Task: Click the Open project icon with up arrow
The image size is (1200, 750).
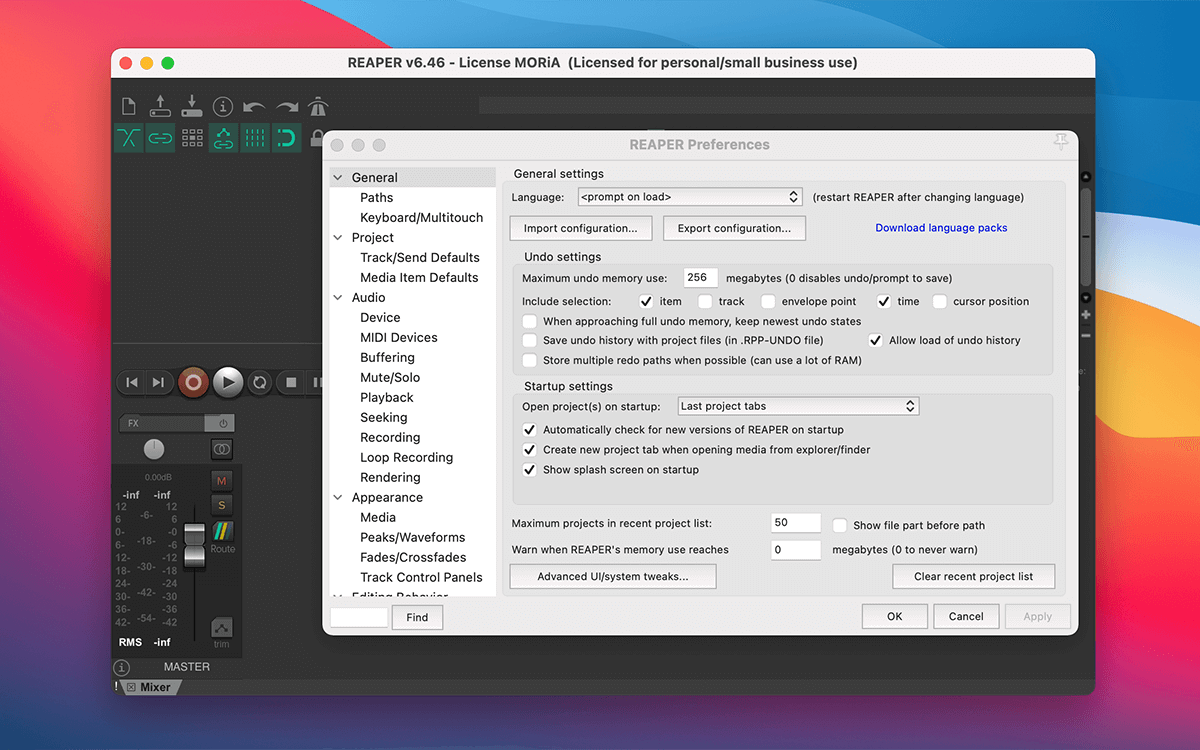Action: 160,106
